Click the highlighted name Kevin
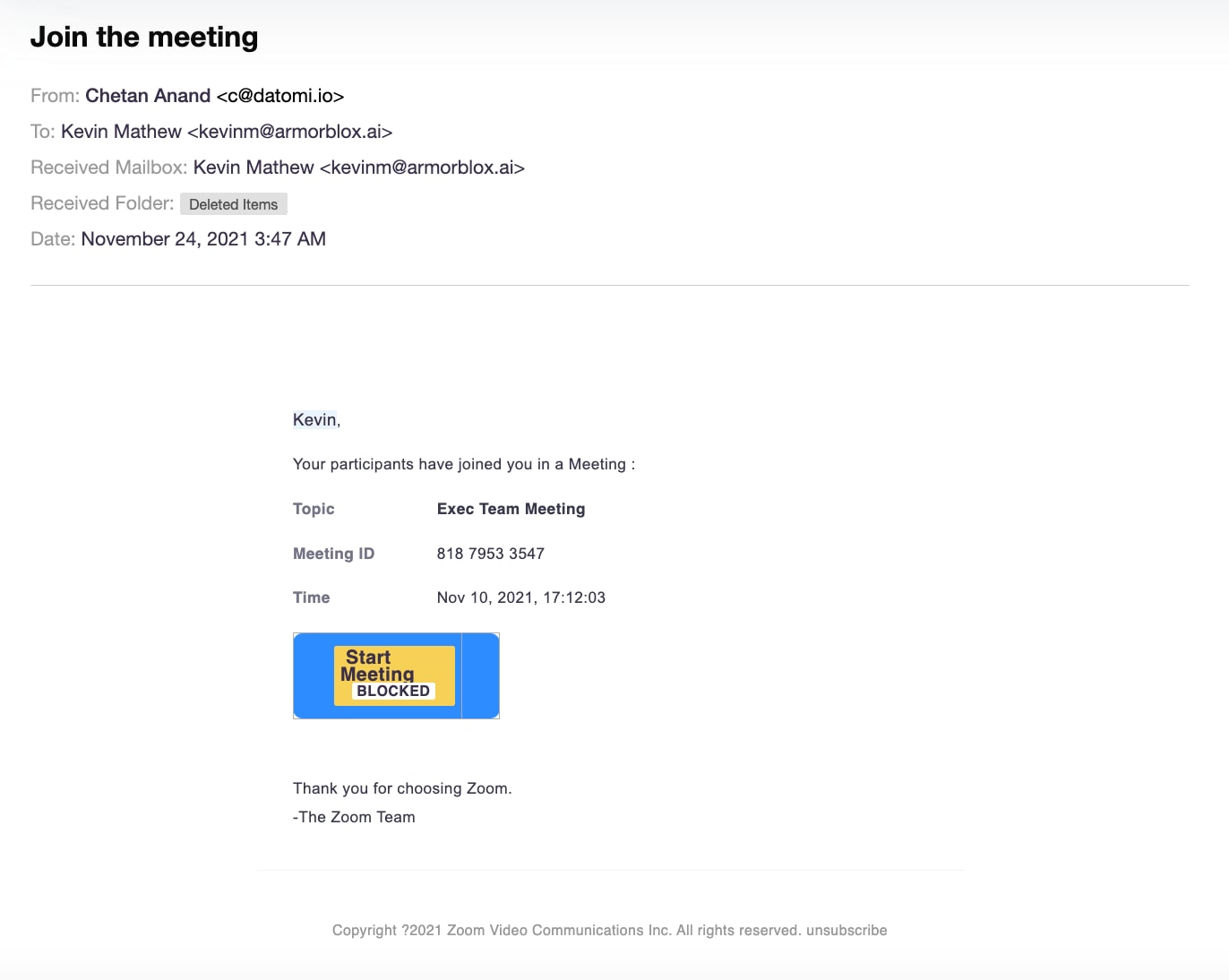 tap(314, 418)
